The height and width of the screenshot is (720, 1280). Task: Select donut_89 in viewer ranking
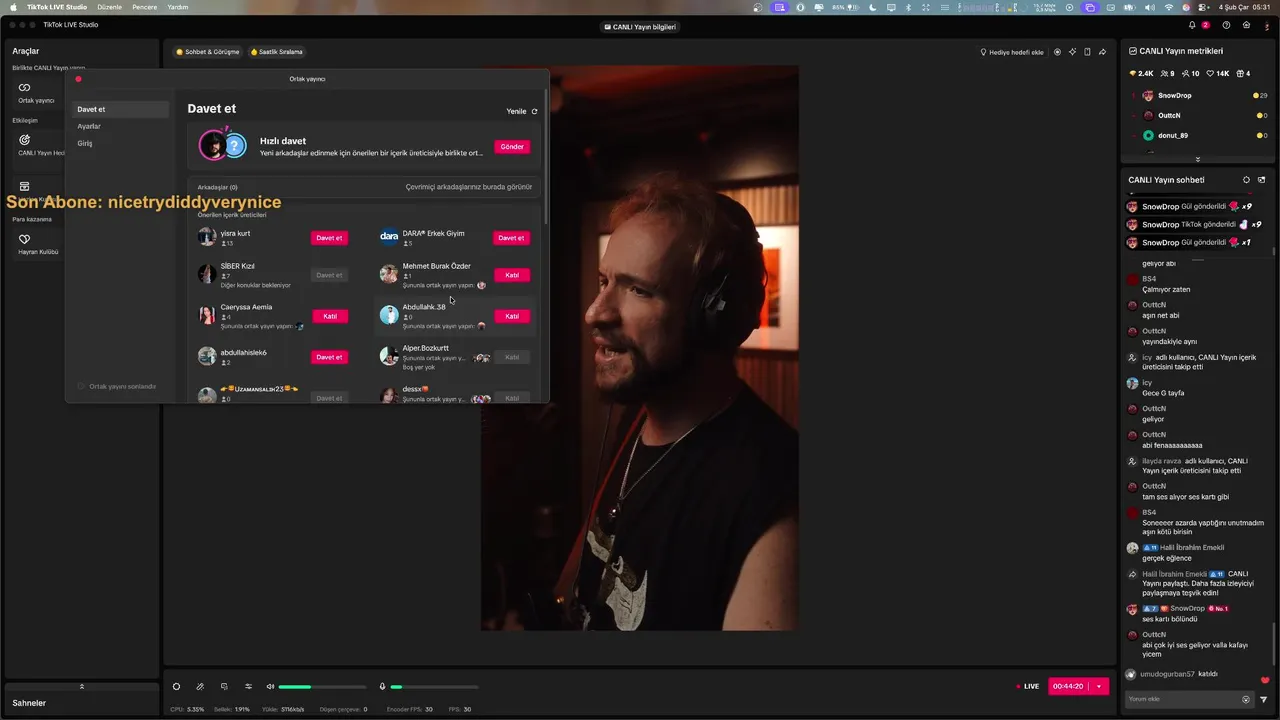coord(1200,135)
